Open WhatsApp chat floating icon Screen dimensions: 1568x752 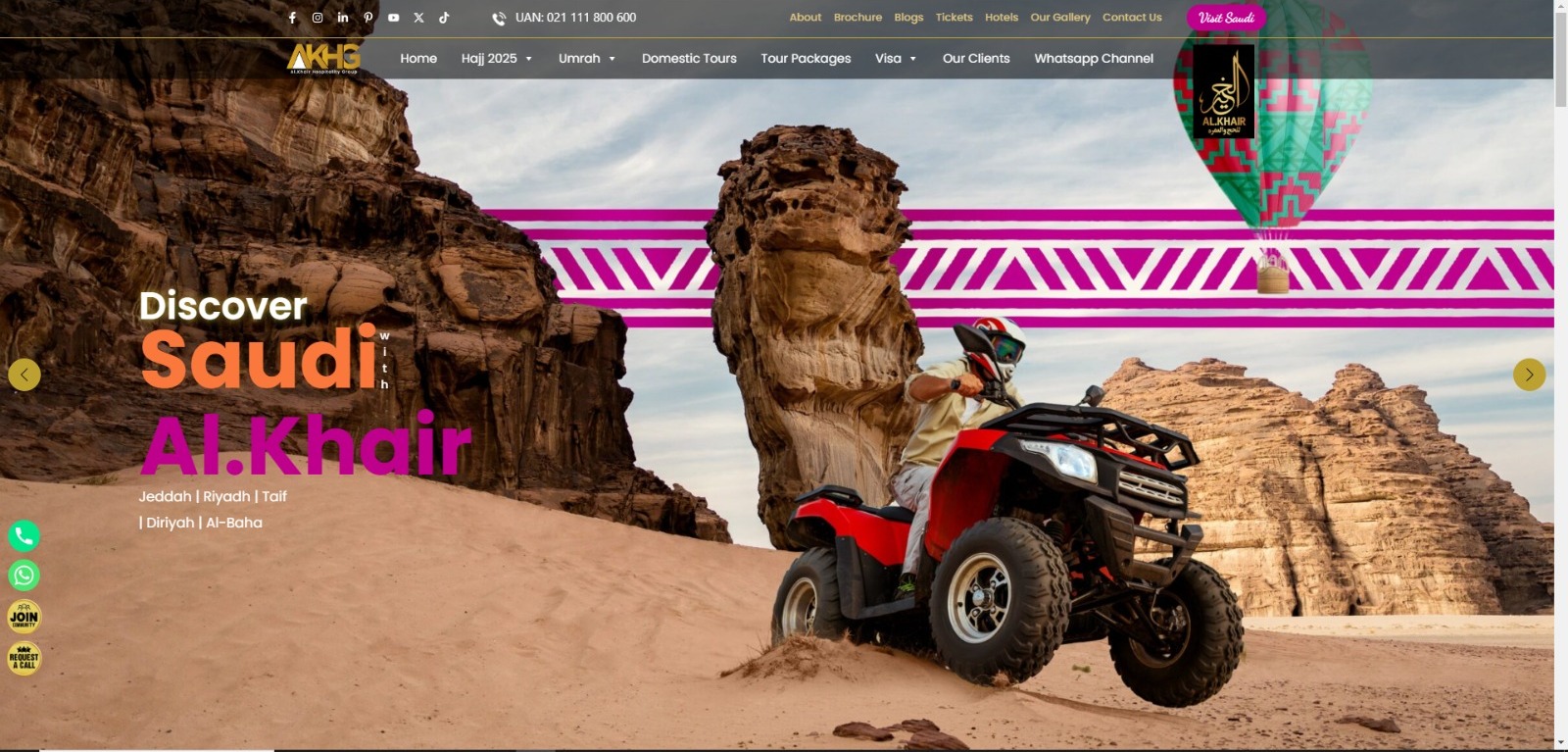coord(24,576)
